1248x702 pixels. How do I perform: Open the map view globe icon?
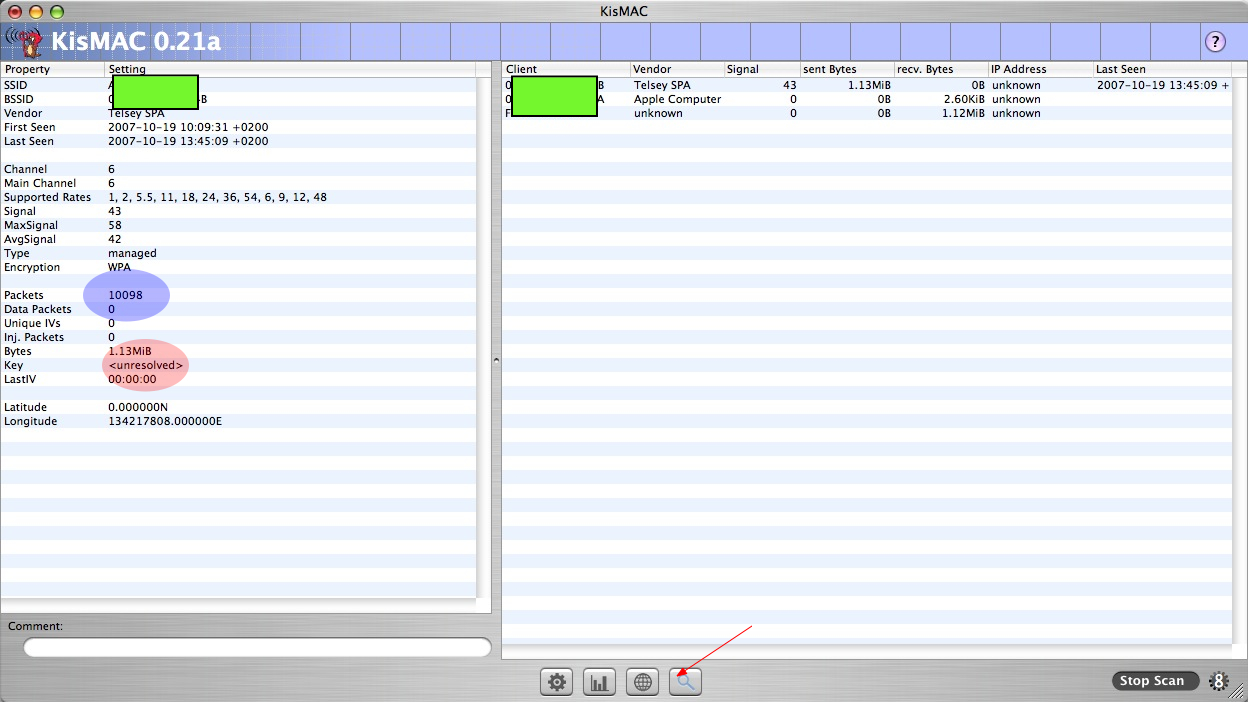click(x=643, y=682)
